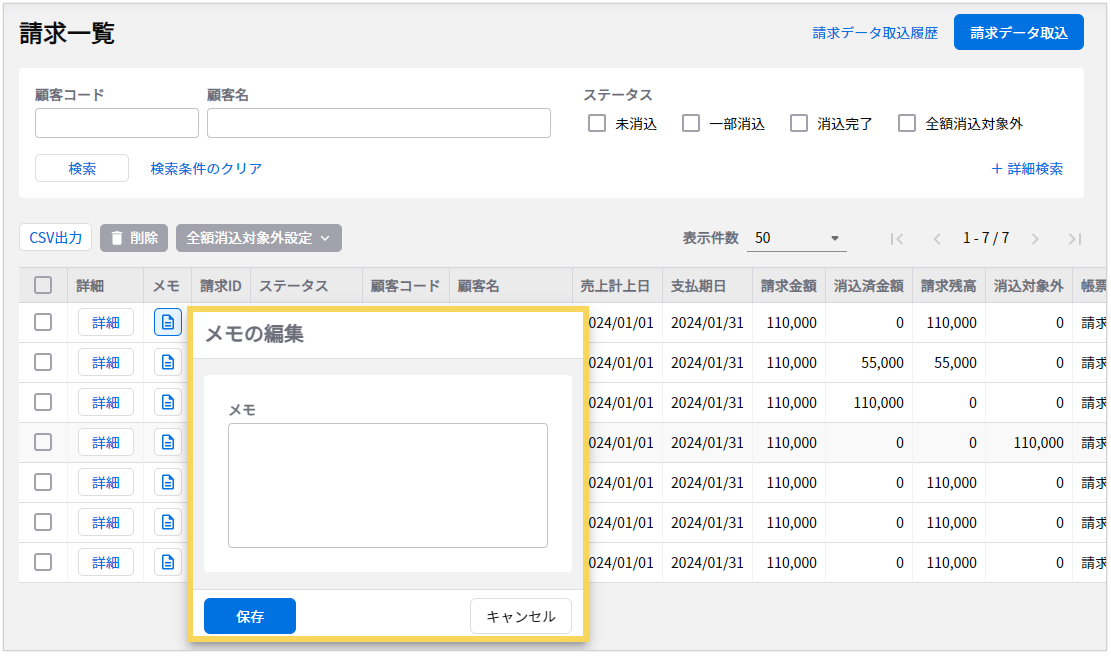Check the 未消込 status checkbox
This screenshot has height=656, width=1111.
click(x=597, y=124)
